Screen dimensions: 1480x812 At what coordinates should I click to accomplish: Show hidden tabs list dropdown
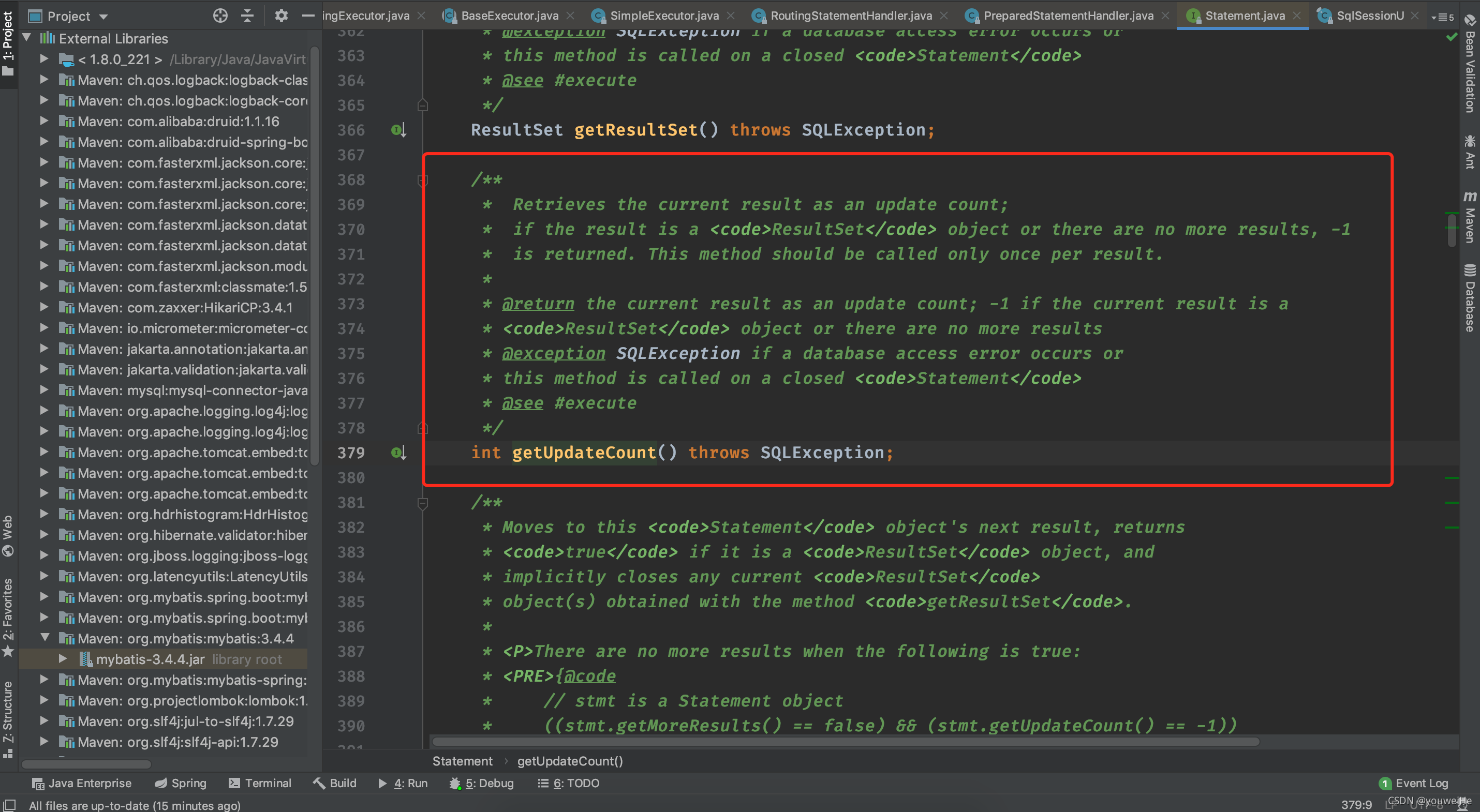(x=1443, y=17)
